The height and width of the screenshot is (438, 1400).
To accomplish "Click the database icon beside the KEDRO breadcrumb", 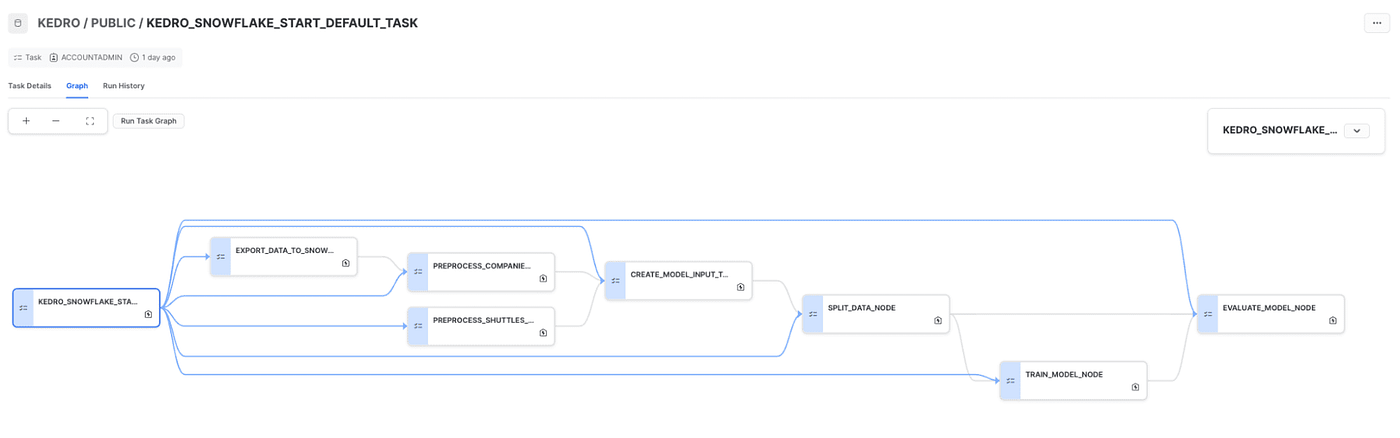I will (x=18, y=23).
